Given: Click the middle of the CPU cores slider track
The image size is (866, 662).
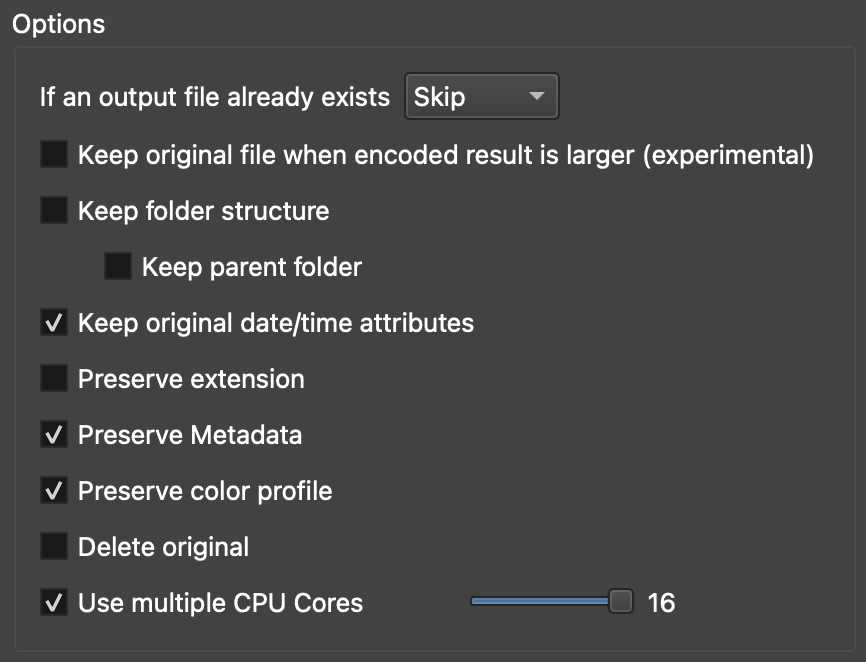Looking at the screenshot, I should click(545, 601).
